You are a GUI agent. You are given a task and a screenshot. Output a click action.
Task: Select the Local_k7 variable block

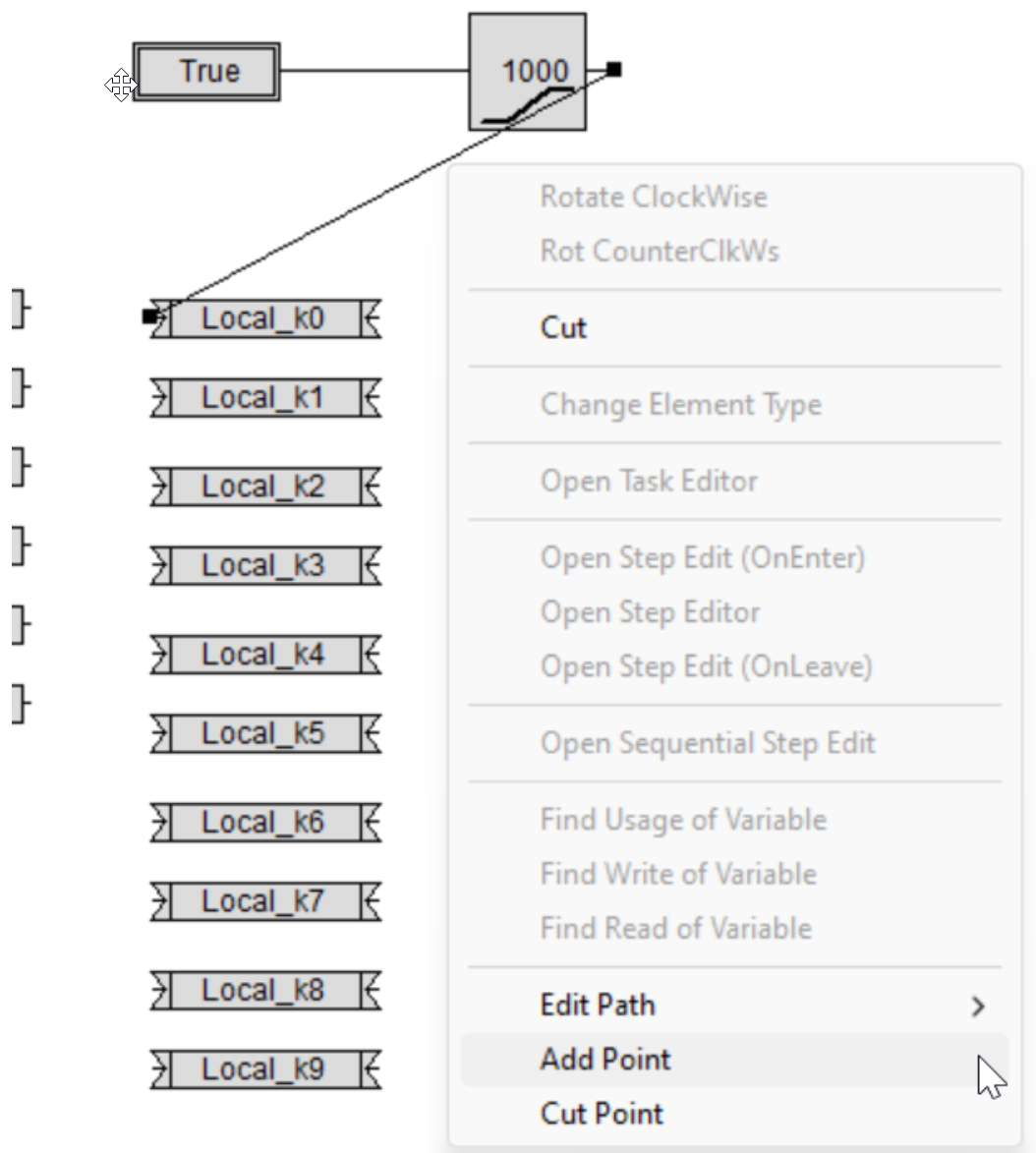coord(265,900)
